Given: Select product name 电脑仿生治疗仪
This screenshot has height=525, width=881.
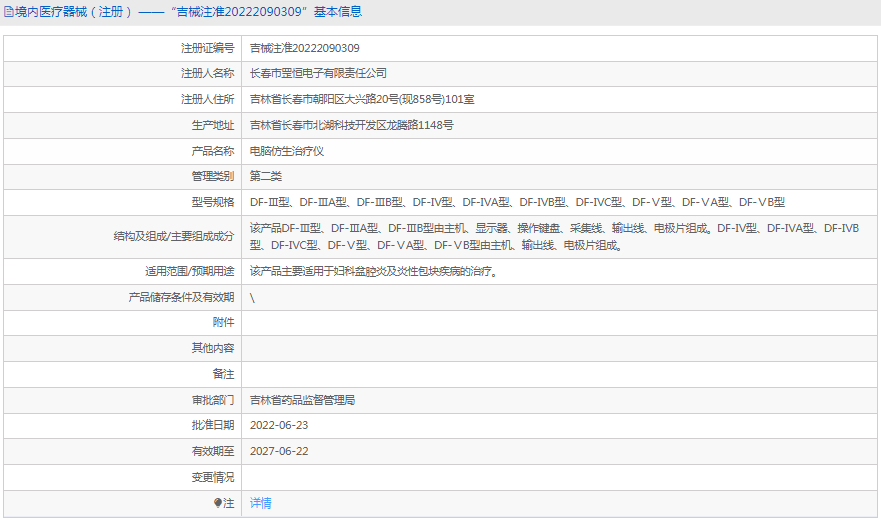Looking at the screenshot, I should click(x=287, y=152).
